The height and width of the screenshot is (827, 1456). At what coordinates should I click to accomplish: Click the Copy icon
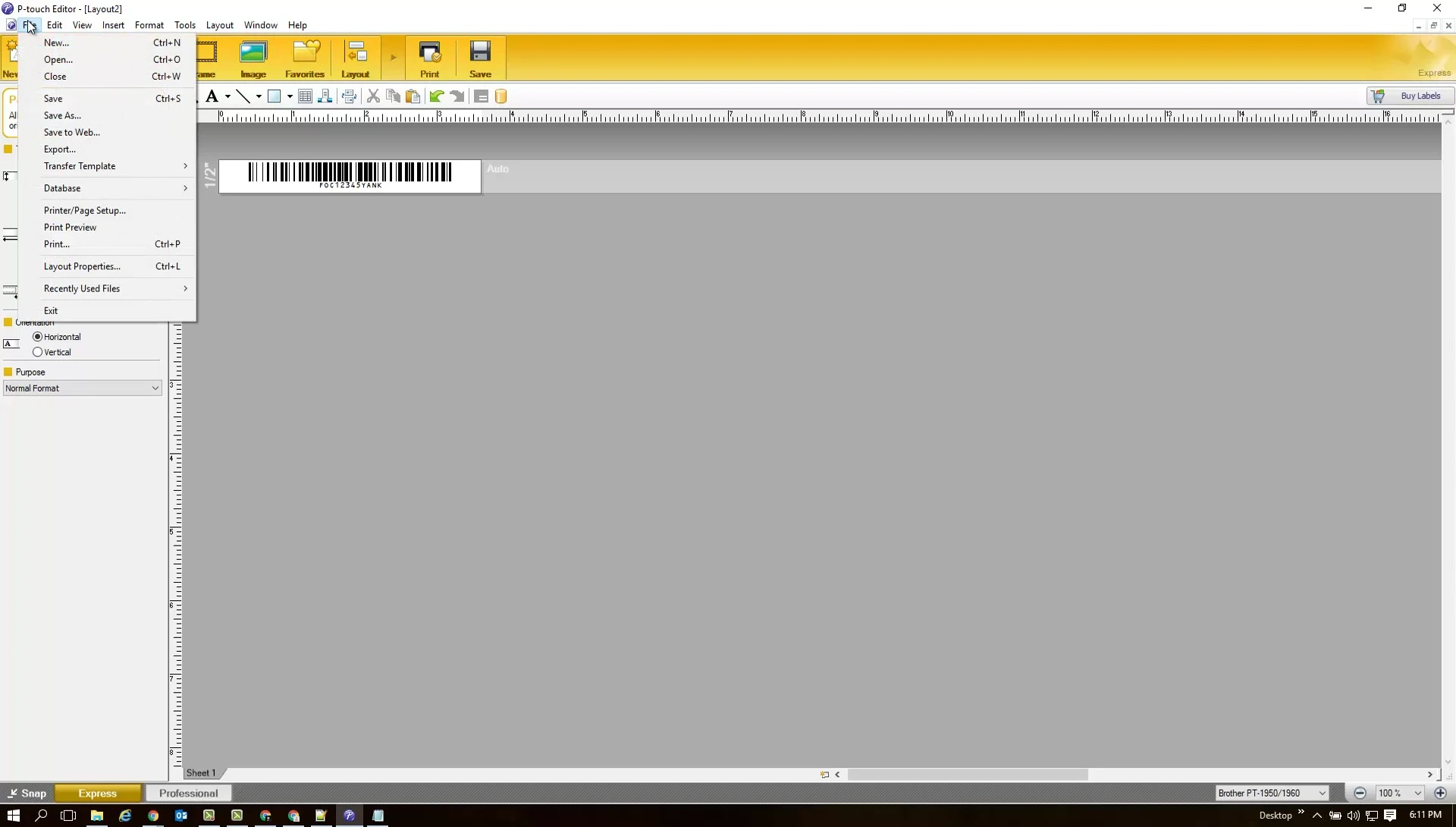pos(393,96)
